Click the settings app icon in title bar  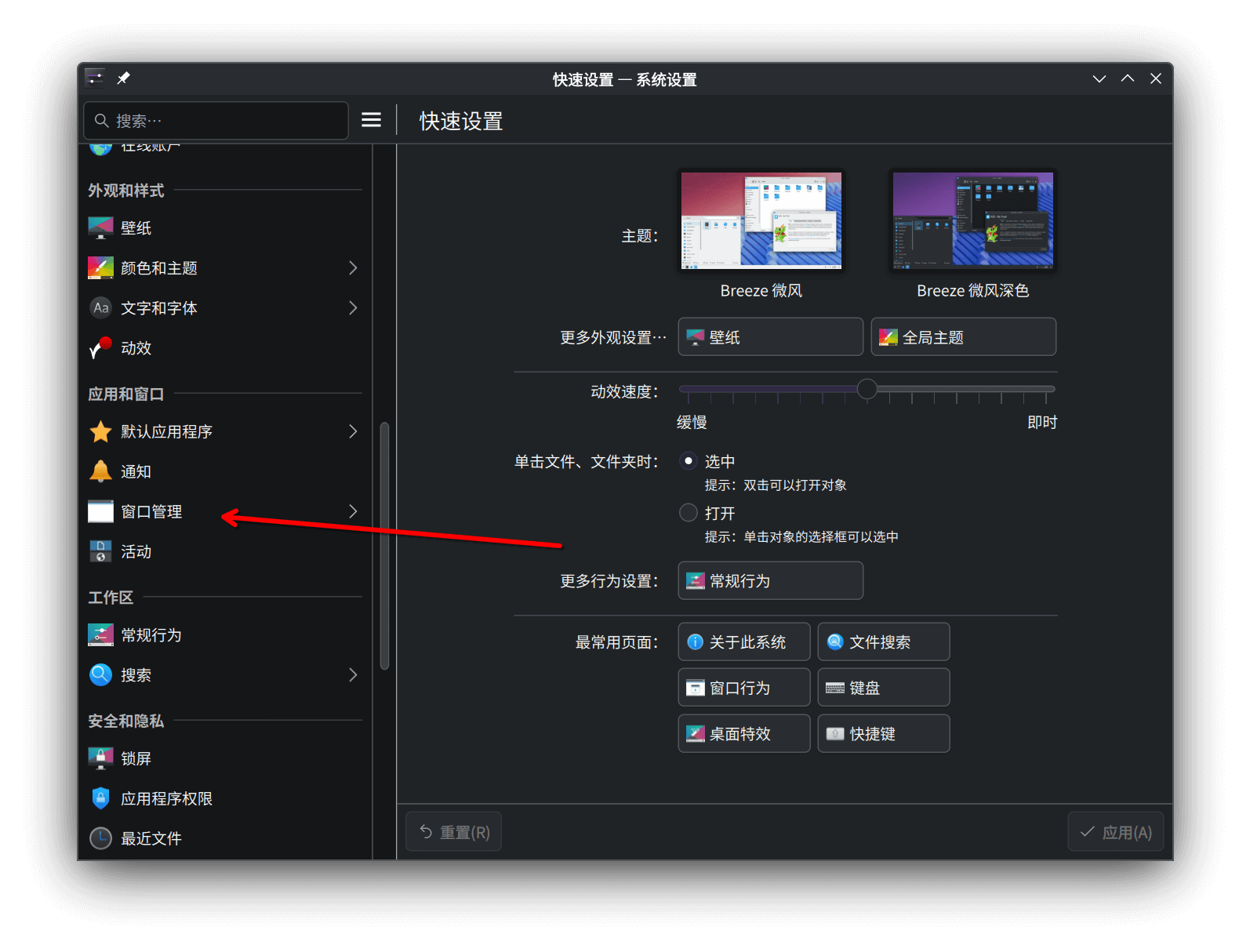95,78
